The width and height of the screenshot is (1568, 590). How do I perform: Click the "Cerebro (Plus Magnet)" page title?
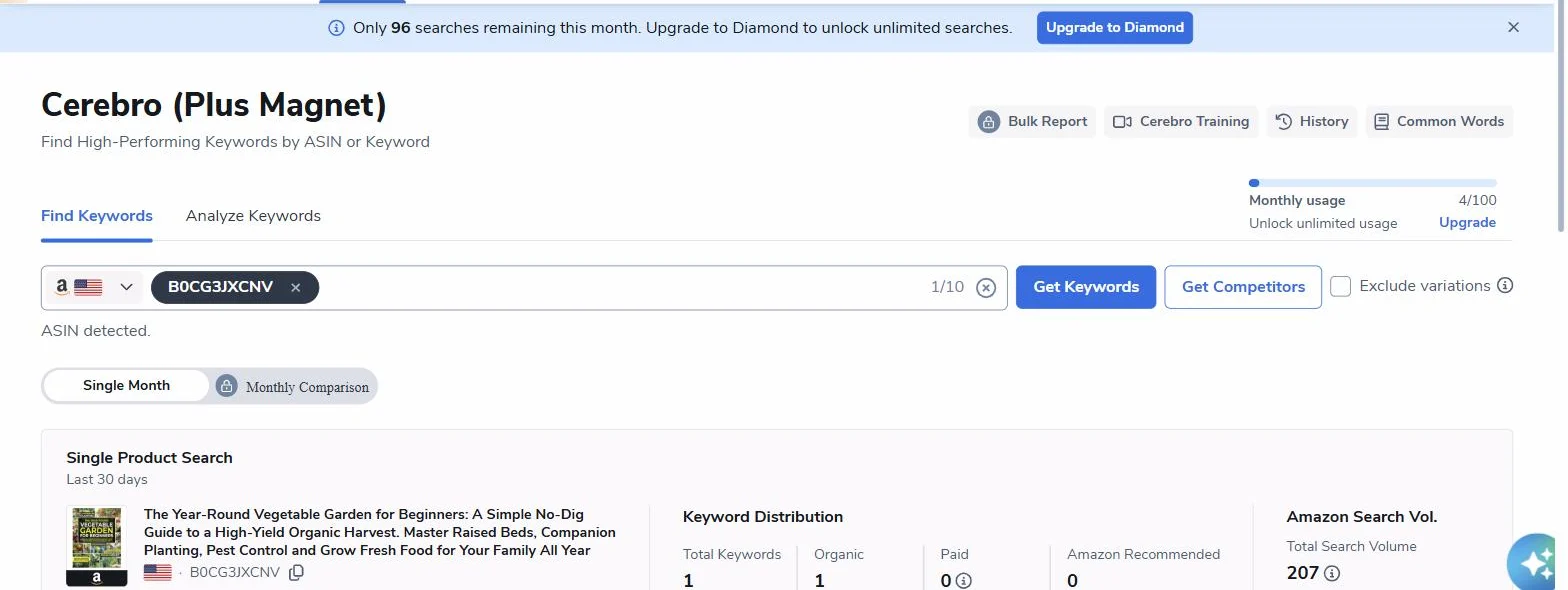214,105
